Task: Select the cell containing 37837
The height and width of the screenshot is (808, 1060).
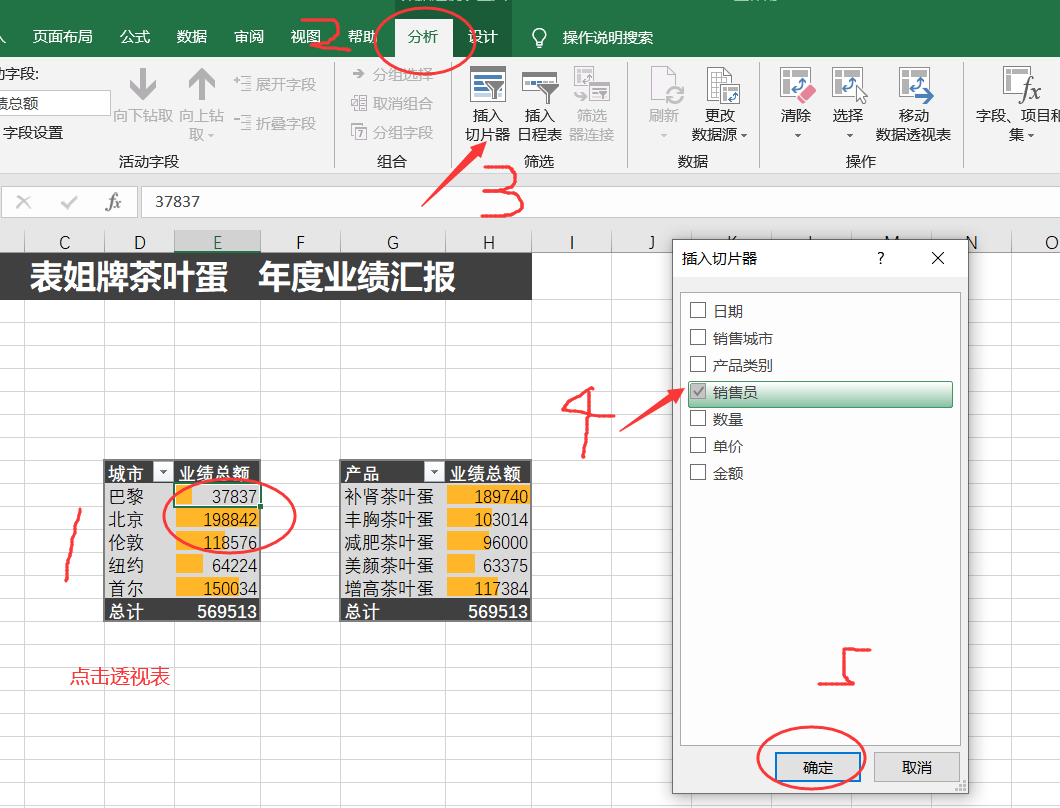Action: (x=222, y=496)
